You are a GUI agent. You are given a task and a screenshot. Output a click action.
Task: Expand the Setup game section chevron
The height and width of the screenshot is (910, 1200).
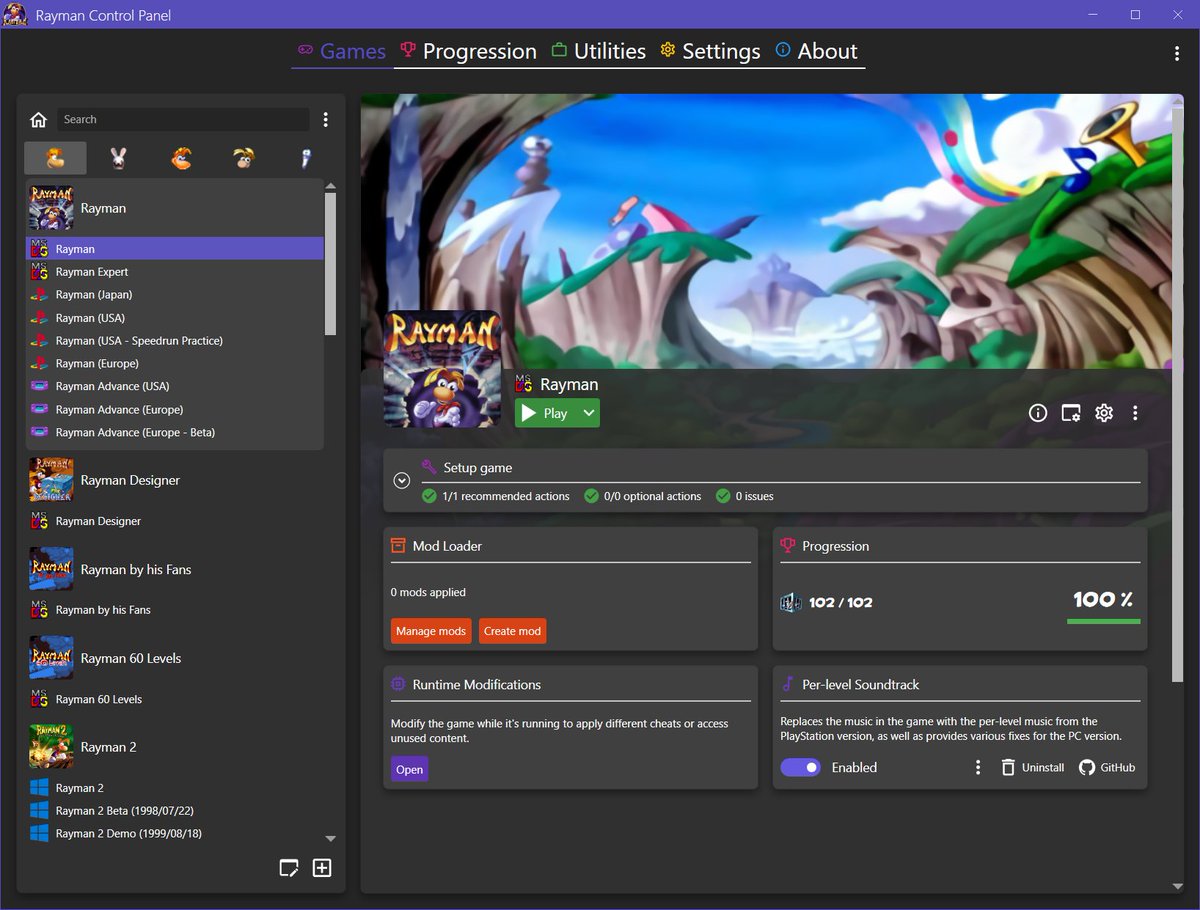[402, 480]
